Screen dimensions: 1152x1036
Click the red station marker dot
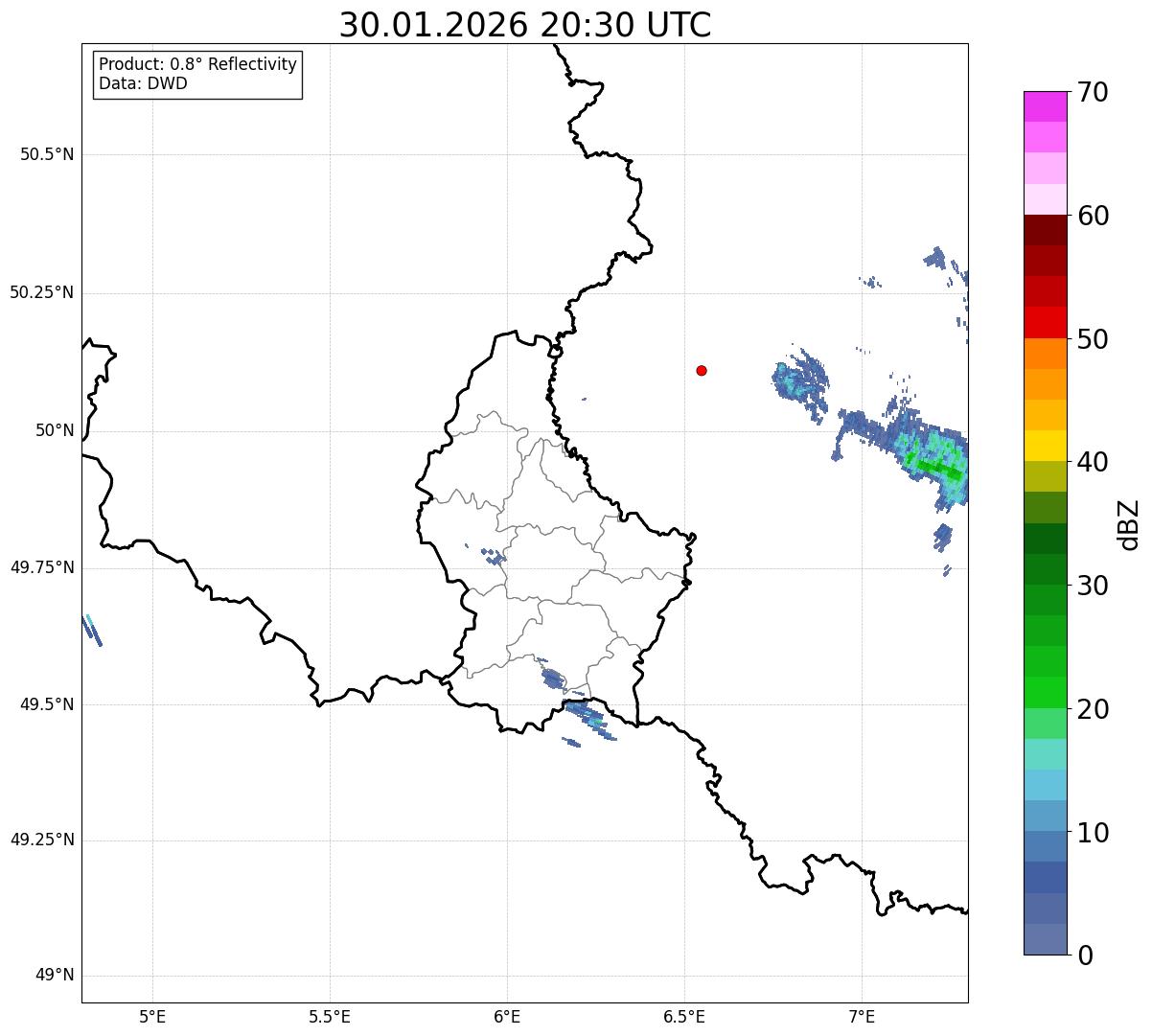coord(702,371)
